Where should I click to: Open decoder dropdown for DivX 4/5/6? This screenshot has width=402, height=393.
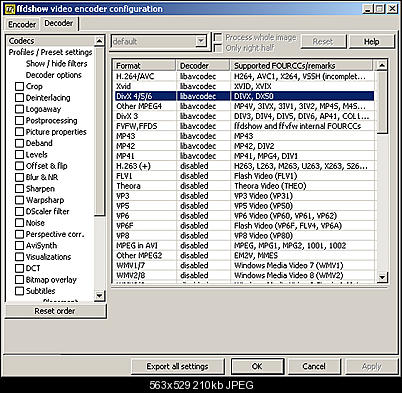[203, 96]
